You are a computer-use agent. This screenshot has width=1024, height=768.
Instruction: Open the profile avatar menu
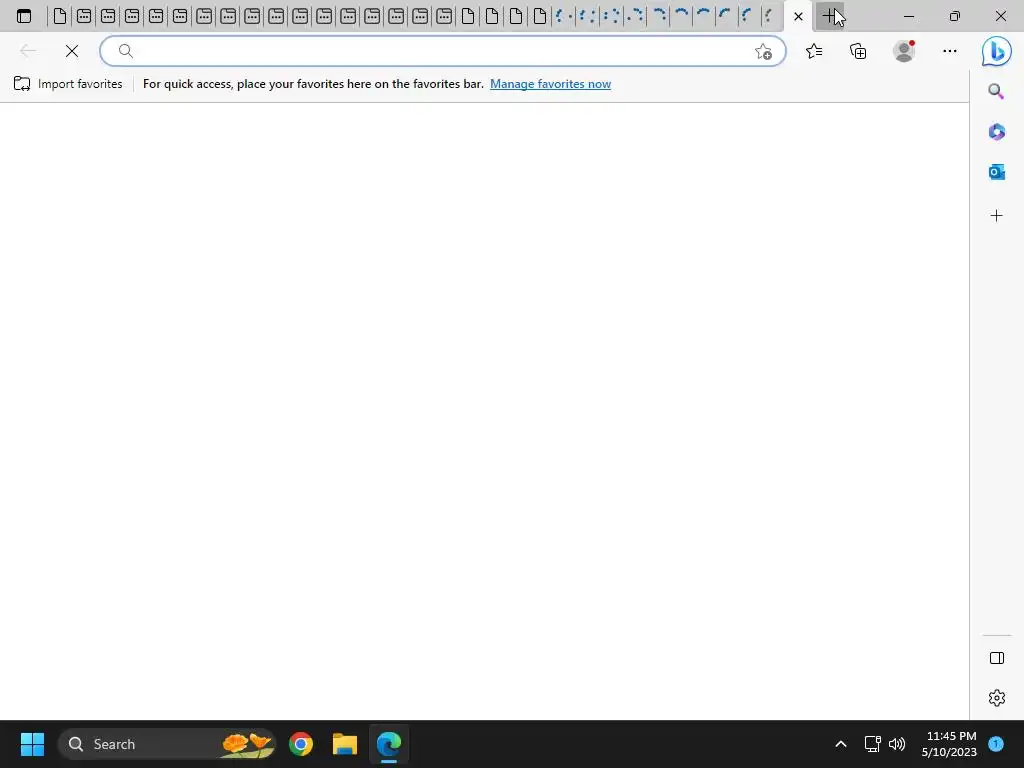coord(904,51)
